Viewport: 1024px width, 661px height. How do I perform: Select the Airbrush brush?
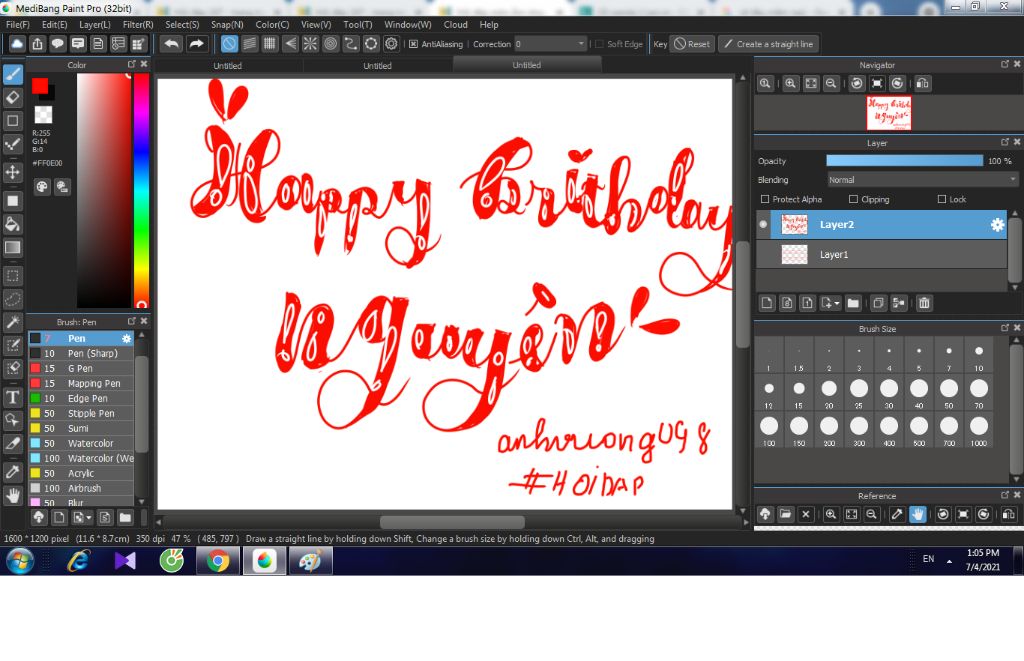[81, 489]
